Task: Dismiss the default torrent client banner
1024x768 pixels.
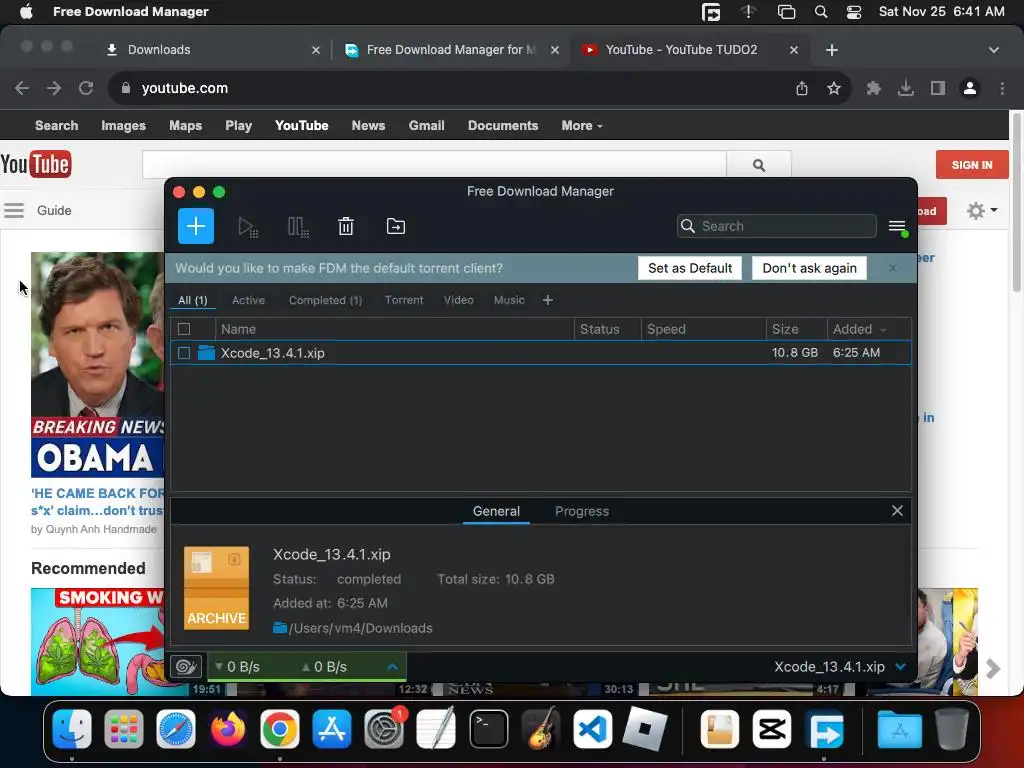Action: click(893, 268)
